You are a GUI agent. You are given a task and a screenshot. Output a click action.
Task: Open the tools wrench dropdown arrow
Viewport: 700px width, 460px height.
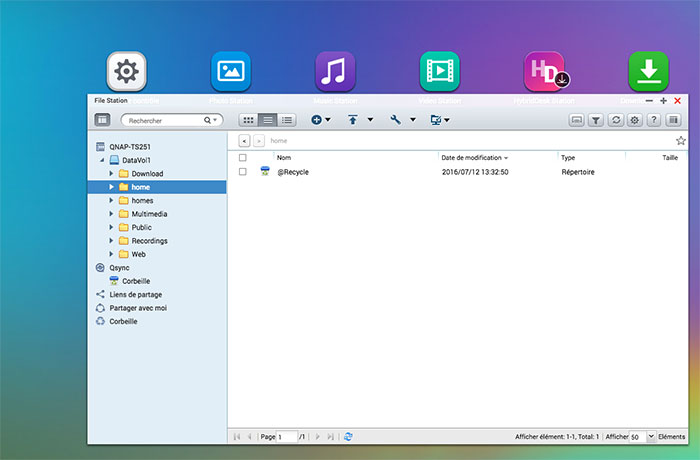coord(413,120)
